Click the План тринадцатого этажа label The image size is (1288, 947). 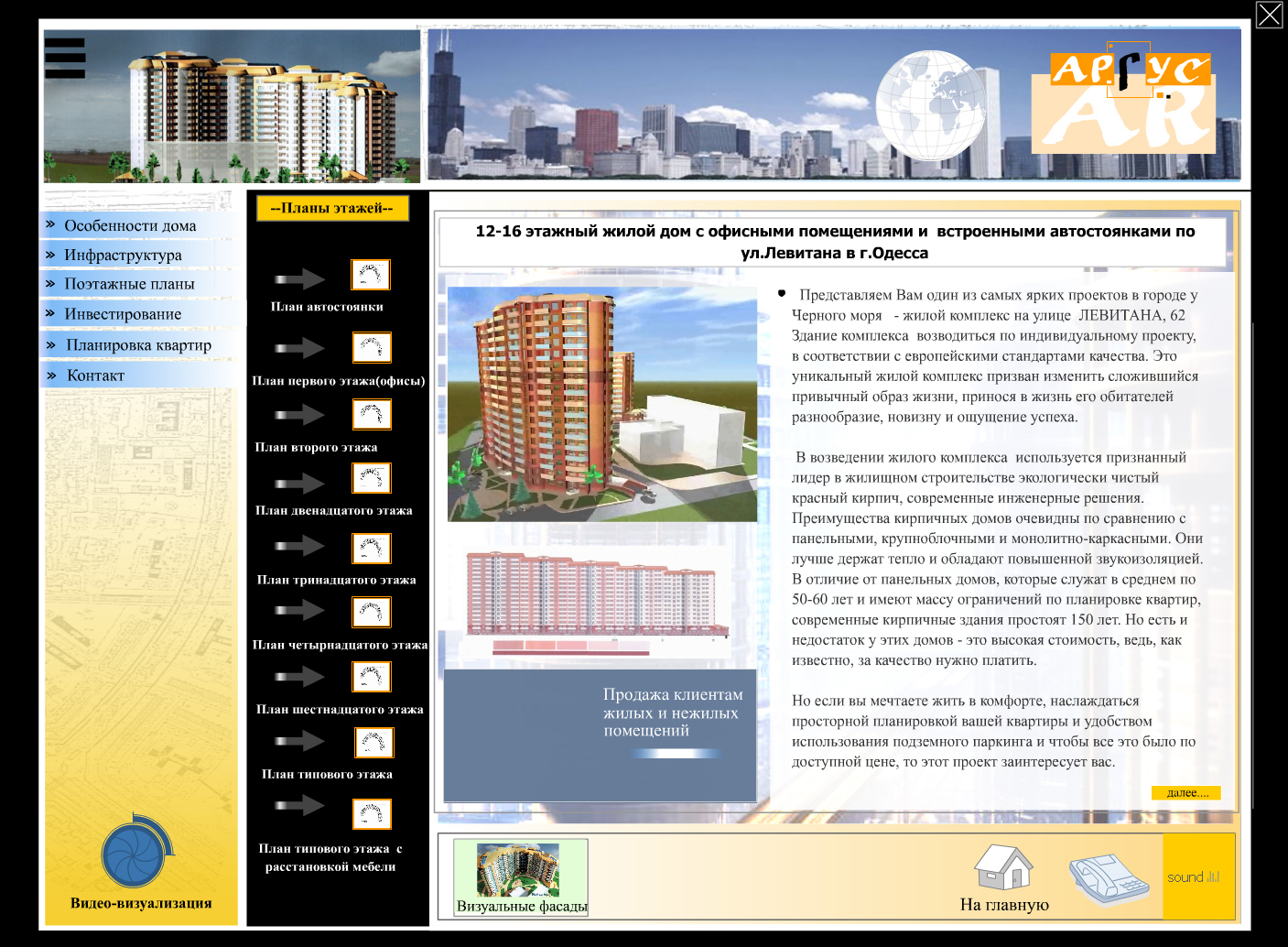click(337, 581)
